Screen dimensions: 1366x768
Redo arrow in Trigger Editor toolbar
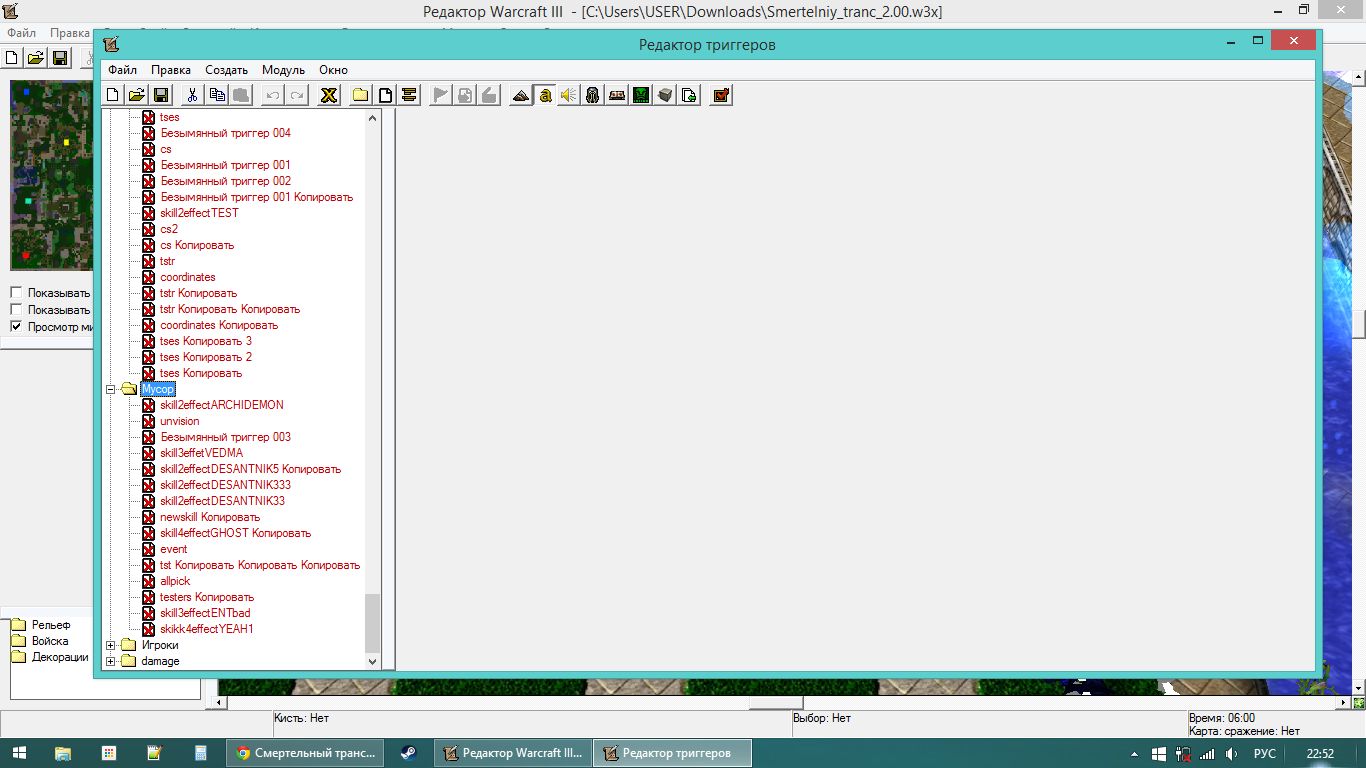pos(296,95)
